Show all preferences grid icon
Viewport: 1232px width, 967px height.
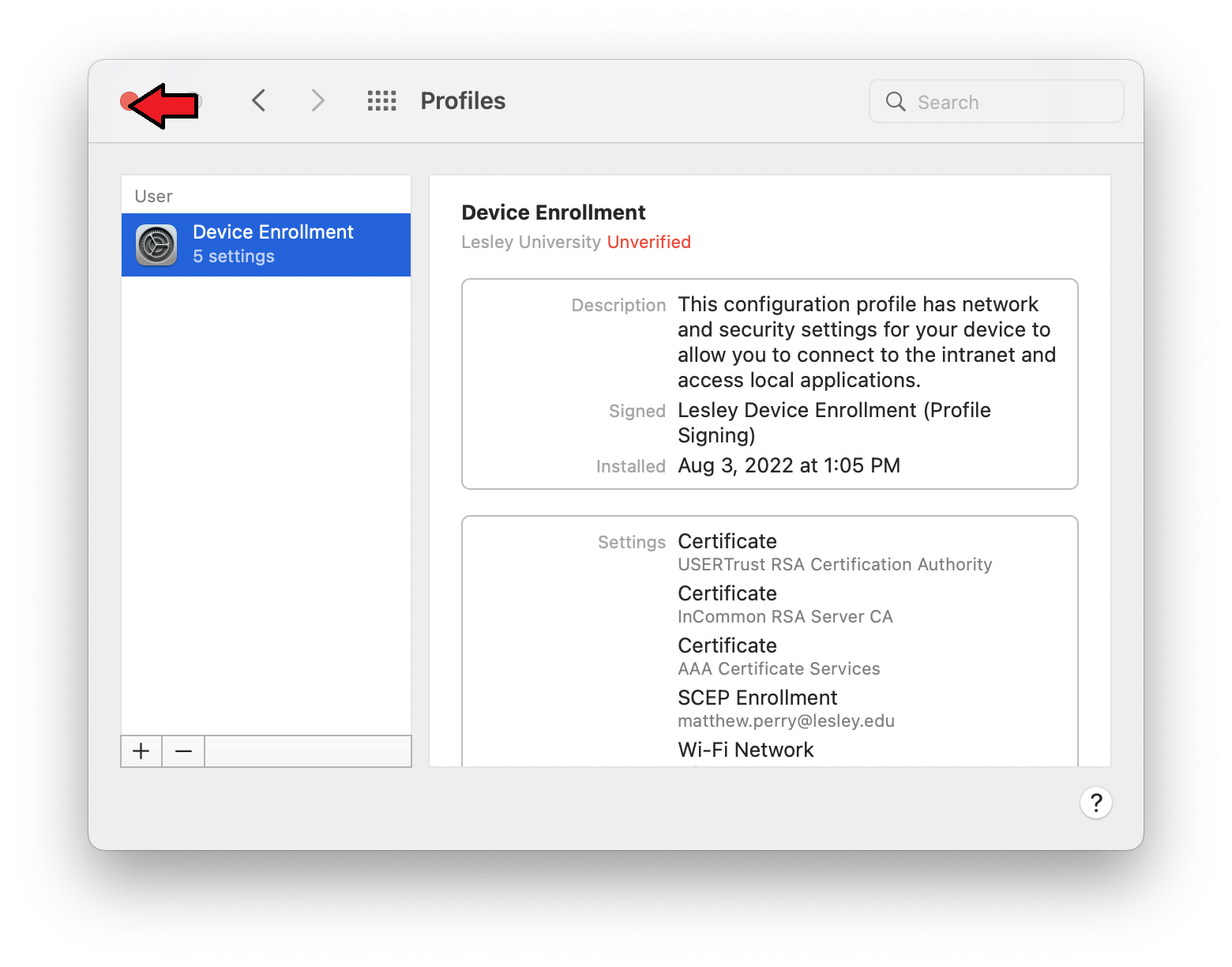(381, 100)
